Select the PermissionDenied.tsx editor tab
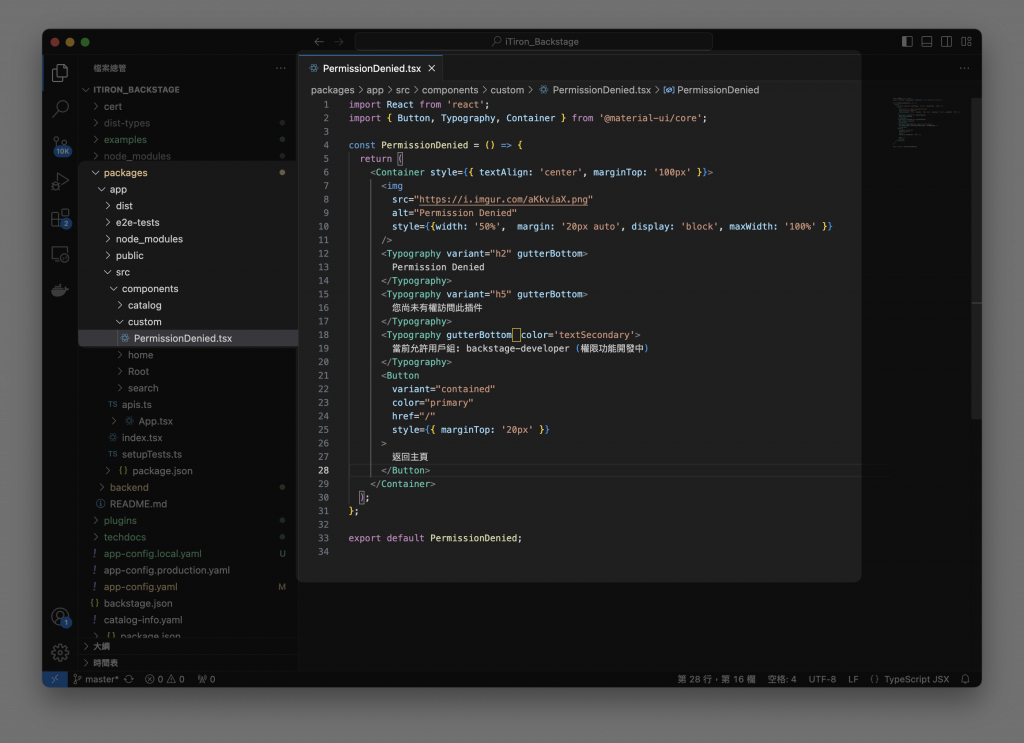This screenshot has height=743, width=1024. point(371,69)
